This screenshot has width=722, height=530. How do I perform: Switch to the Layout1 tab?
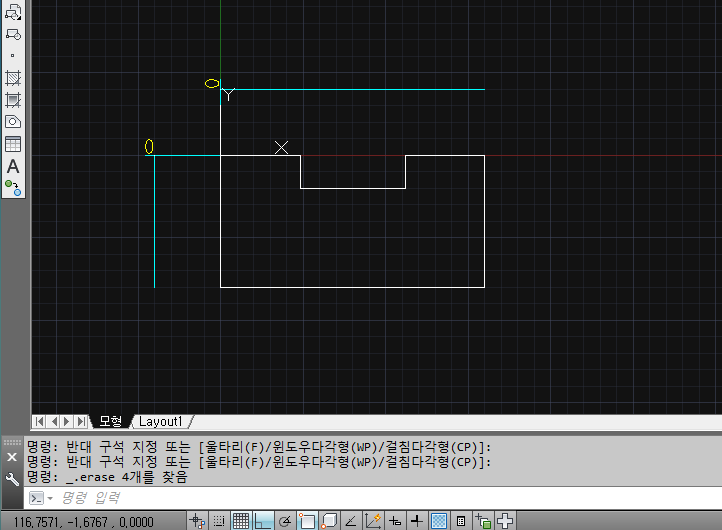coord(161,421)
